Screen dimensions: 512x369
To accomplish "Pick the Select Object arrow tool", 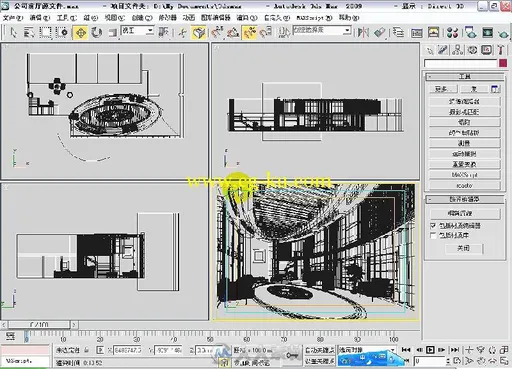I will 13,32.
